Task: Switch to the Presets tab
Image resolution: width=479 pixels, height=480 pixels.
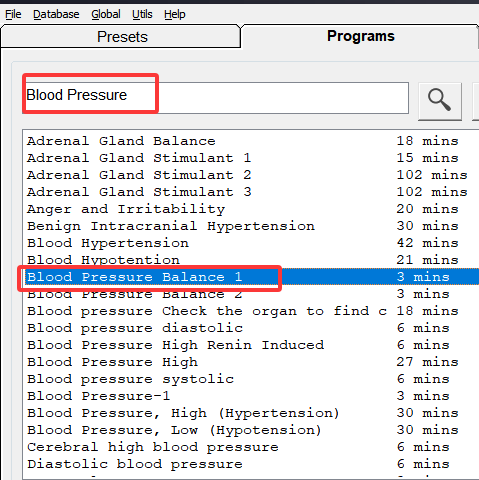Action: (121, 36)
